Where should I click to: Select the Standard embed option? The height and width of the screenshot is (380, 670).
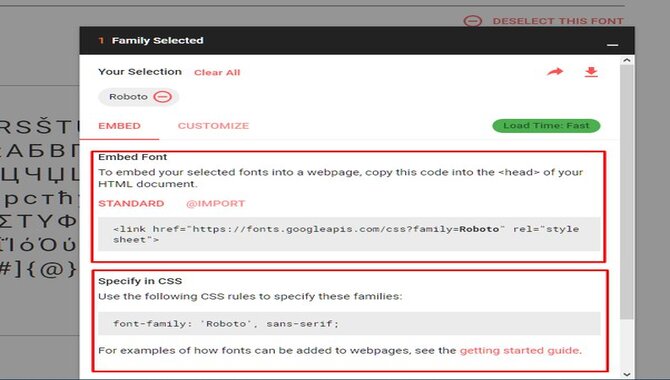coord(131,203)
